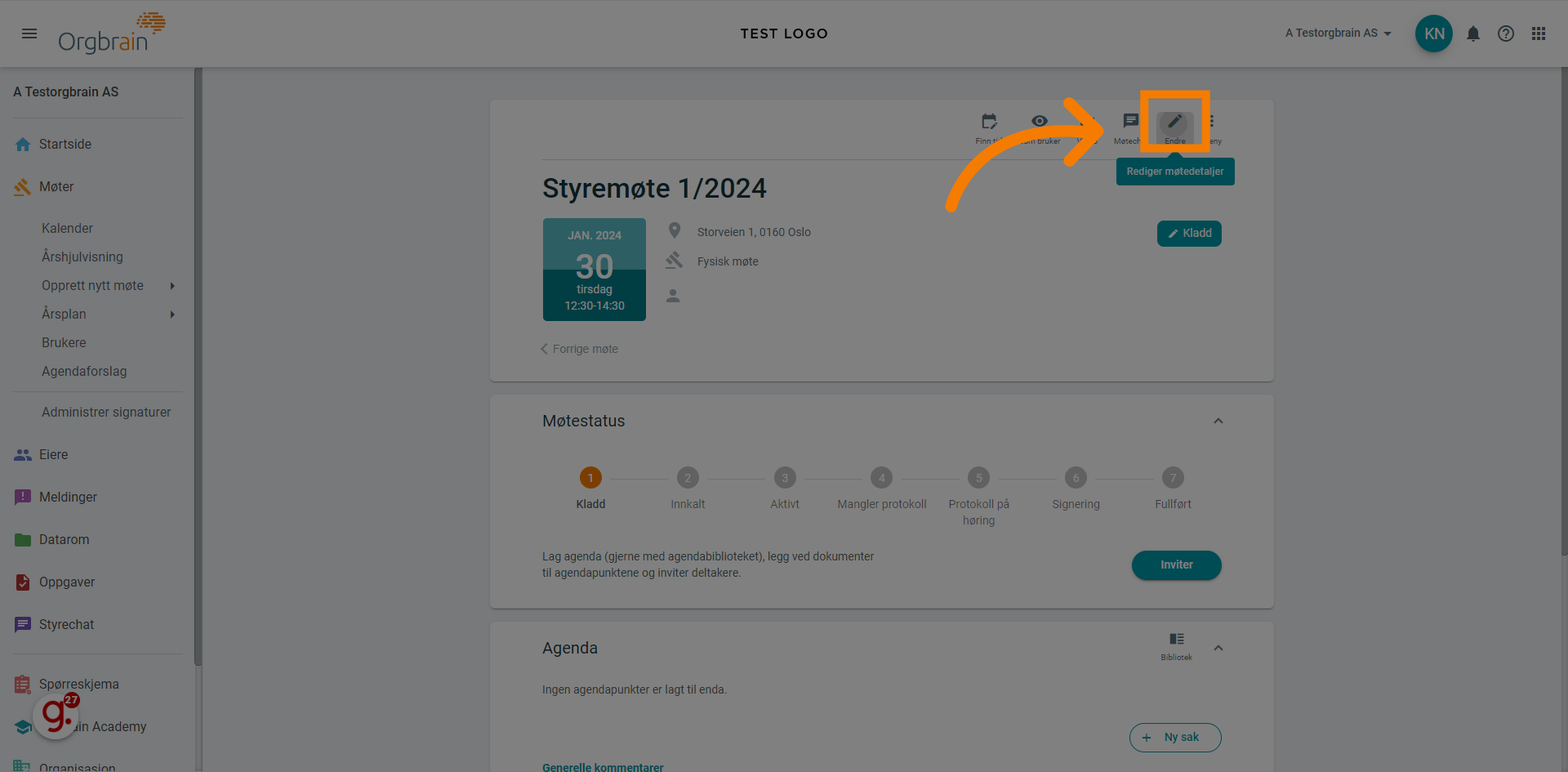Open Kalender in sidebar
The width and height of the screenshot is (1568, 772).
click(67, 229)
